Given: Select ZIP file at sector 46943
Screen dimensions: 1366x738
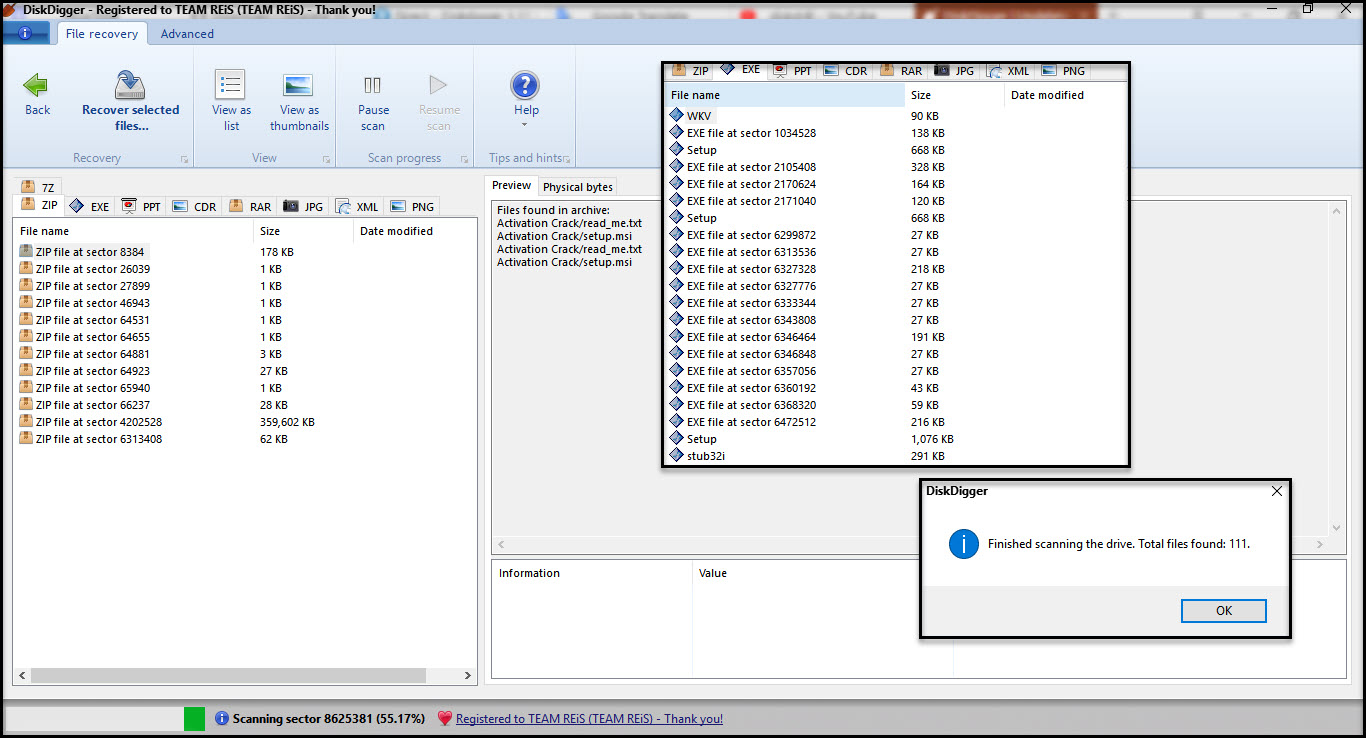Looking at the screenshot, I should (x=93, y=303).
